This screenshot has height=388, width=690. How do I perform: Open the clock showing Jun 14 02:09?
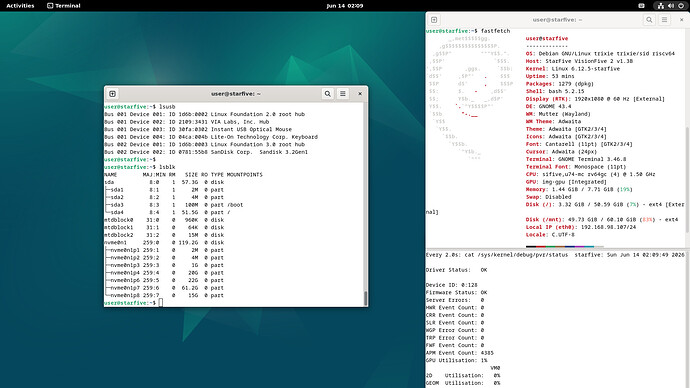tap(345, 6)
